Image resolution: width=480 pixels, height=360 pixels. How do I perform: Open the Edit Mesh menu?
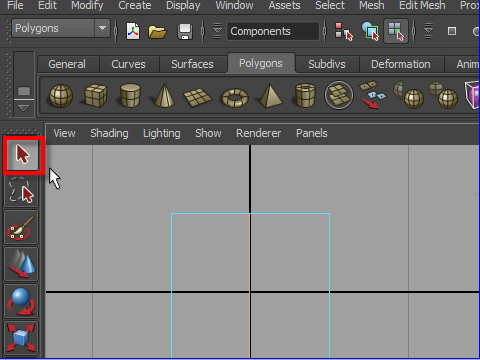[422, 5]
